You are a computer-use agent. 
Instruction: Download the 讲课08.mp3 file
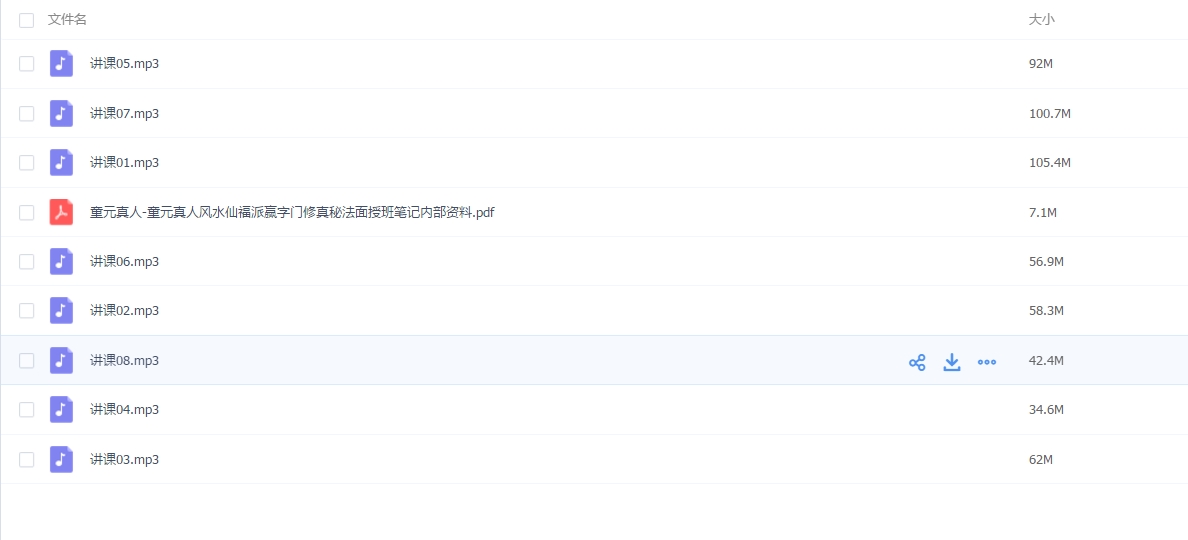click(x=952, y=362)
